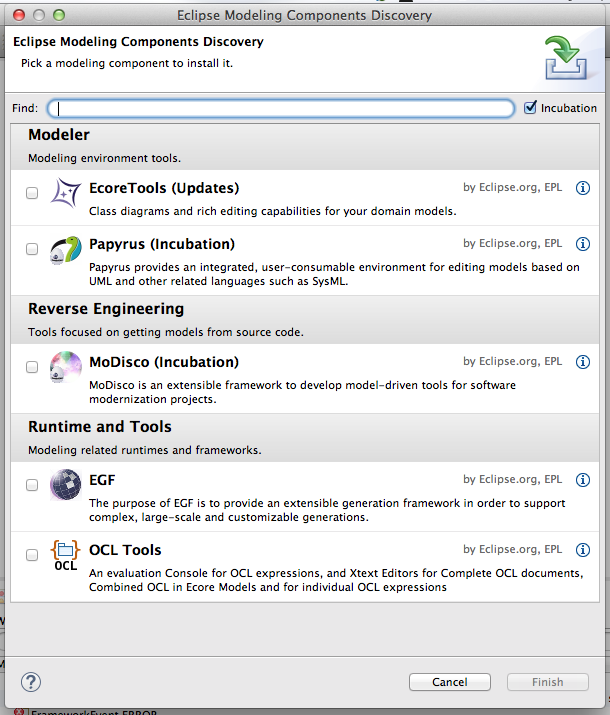The image size is (610, 715).
Task: Open the info icon for EGF
Action: 583,480
